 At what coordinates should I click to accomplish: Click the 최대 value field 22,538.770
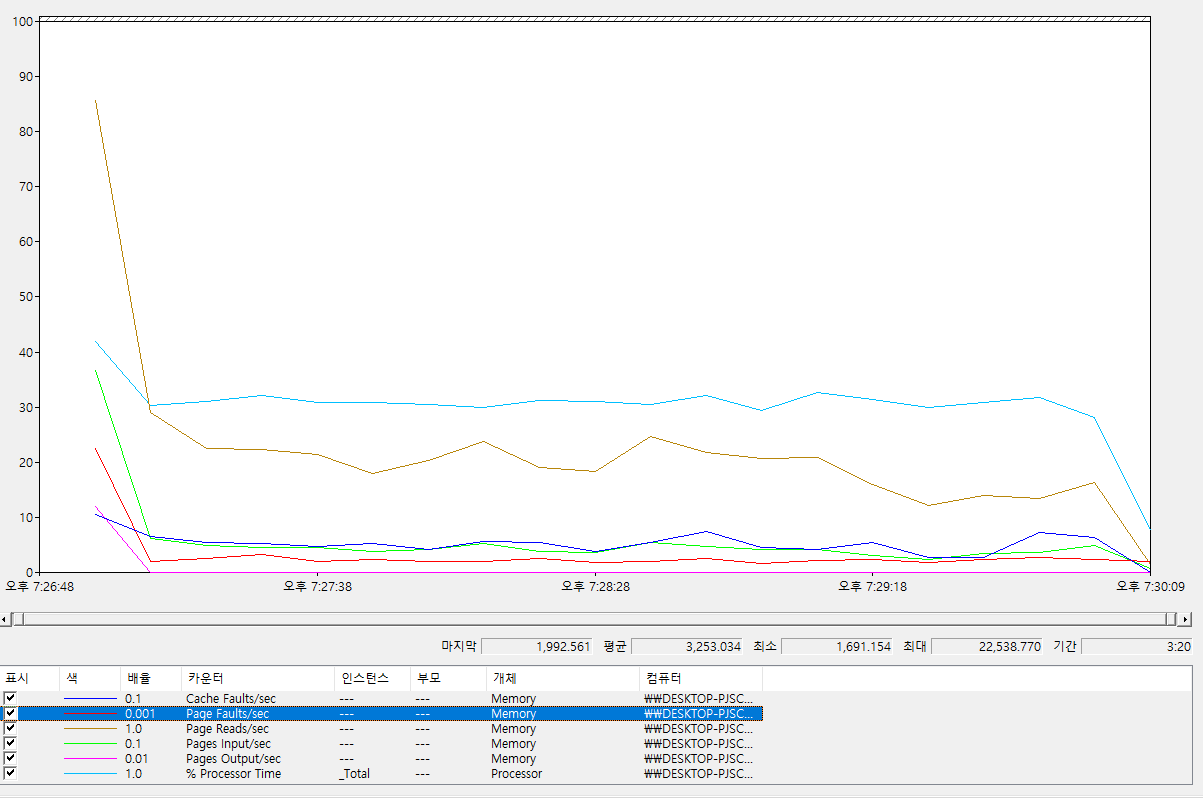pos(987,647)
